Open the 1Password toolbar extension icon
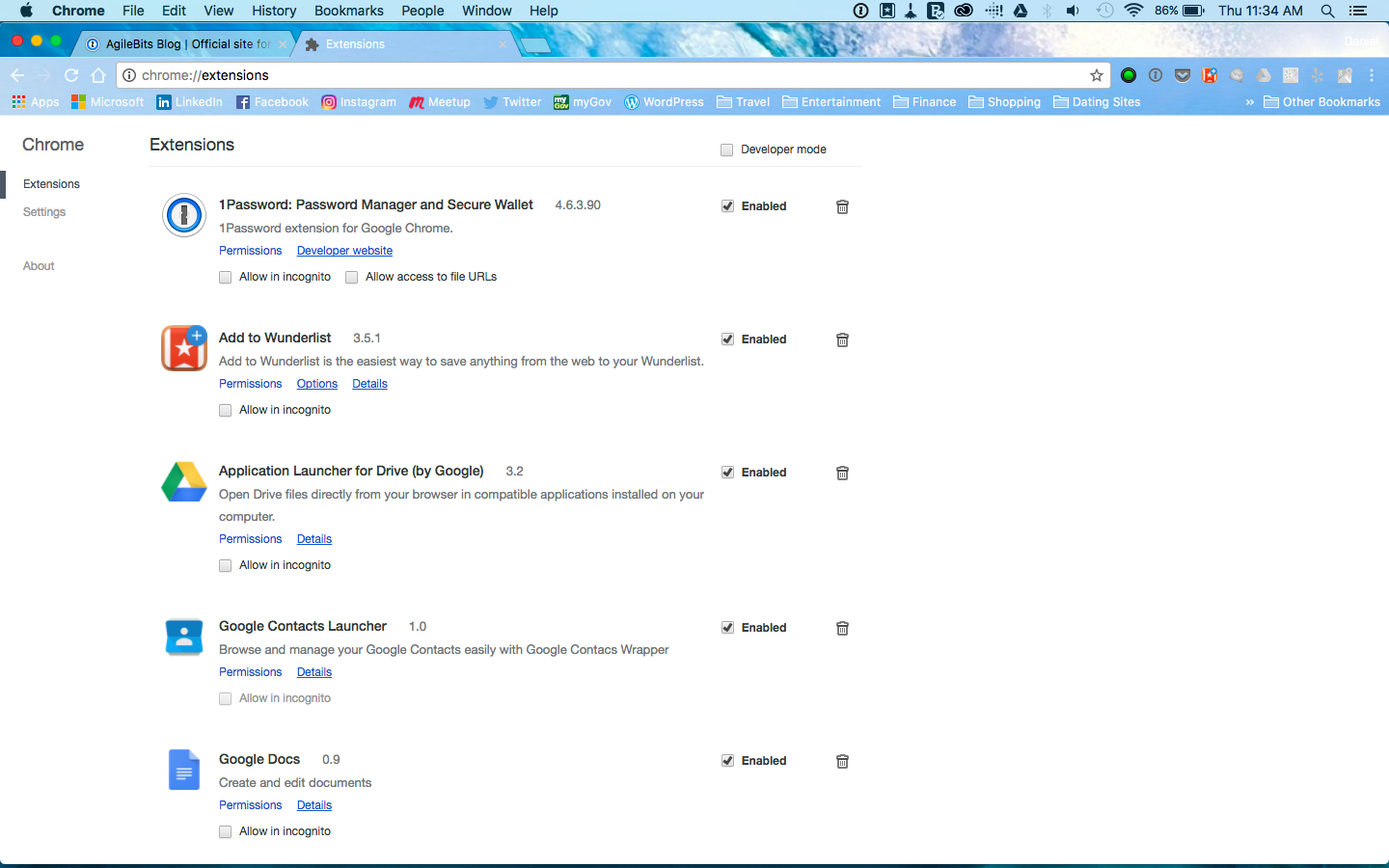 (x=1156, y=75)
